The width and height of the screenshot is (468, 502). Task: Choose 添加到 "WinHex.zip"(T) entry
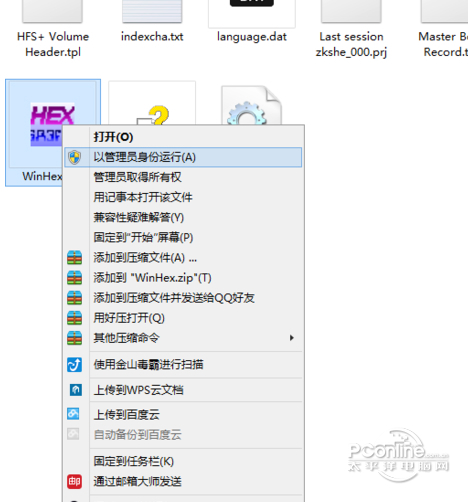click(x=183, y=278)
